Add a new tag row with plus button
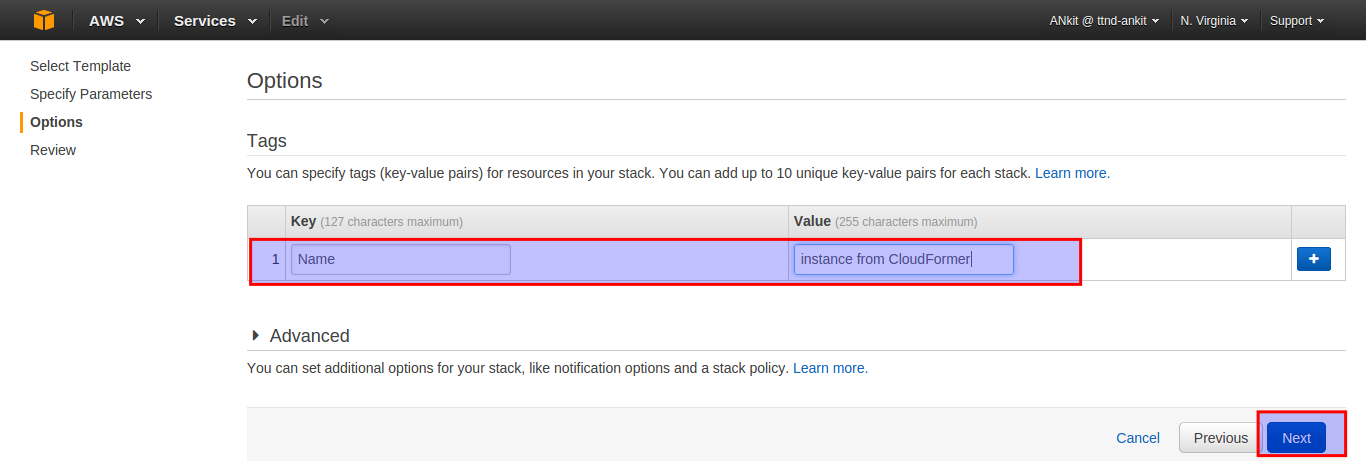1366x461 pixels. [1313, 259]
